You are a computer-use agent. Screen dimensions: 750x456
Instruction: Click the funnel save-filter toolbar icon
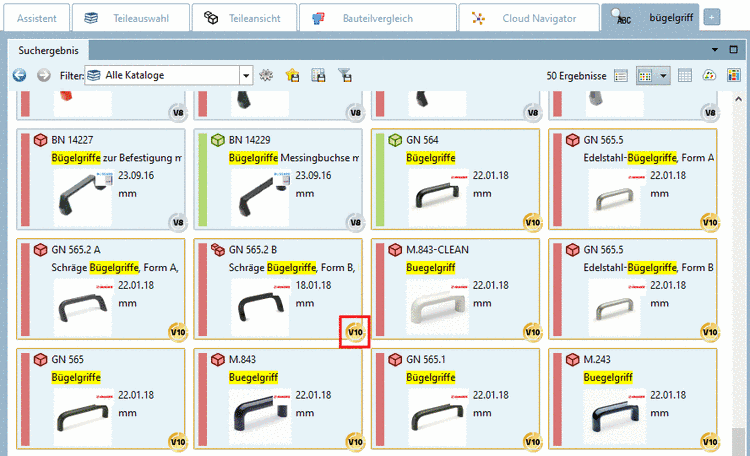tap(345, 75)
